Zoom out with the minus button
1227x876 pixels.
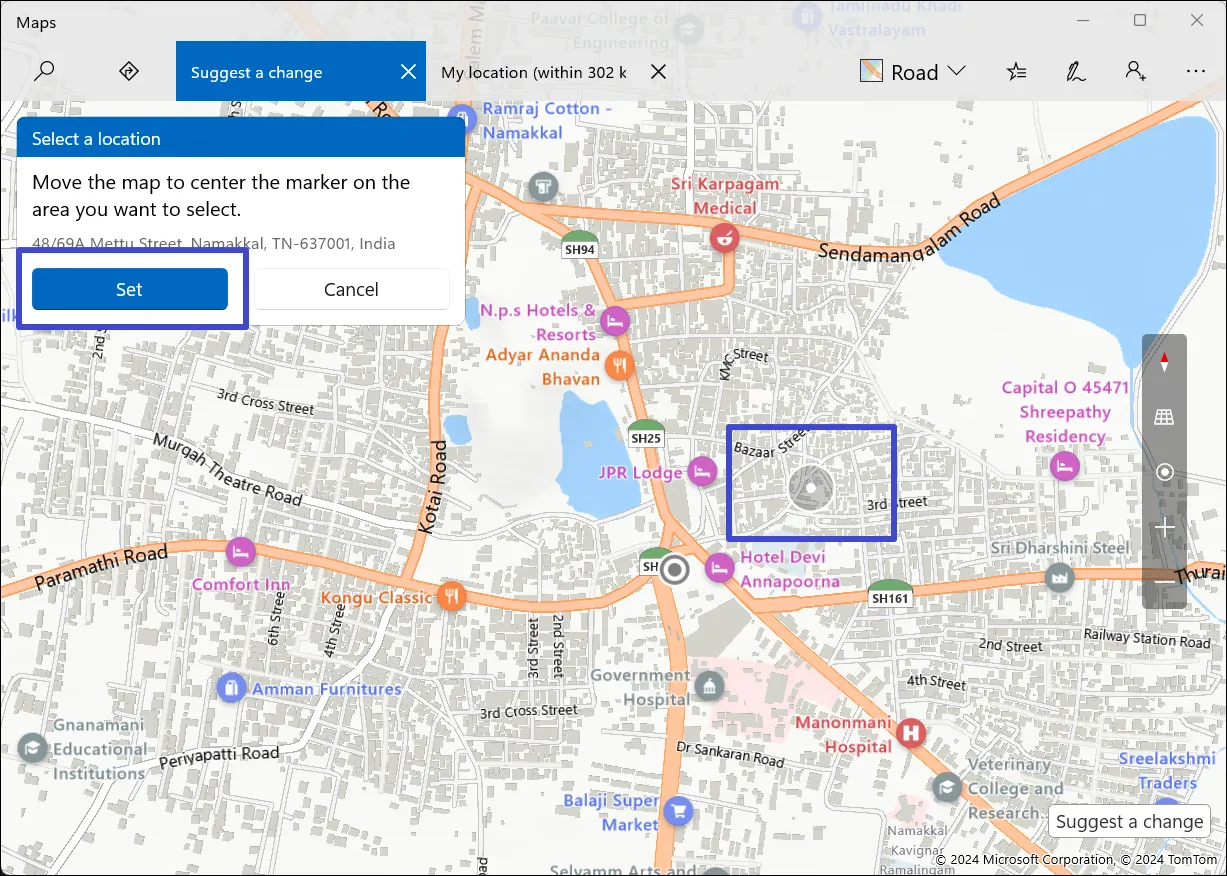point(1164,580)
